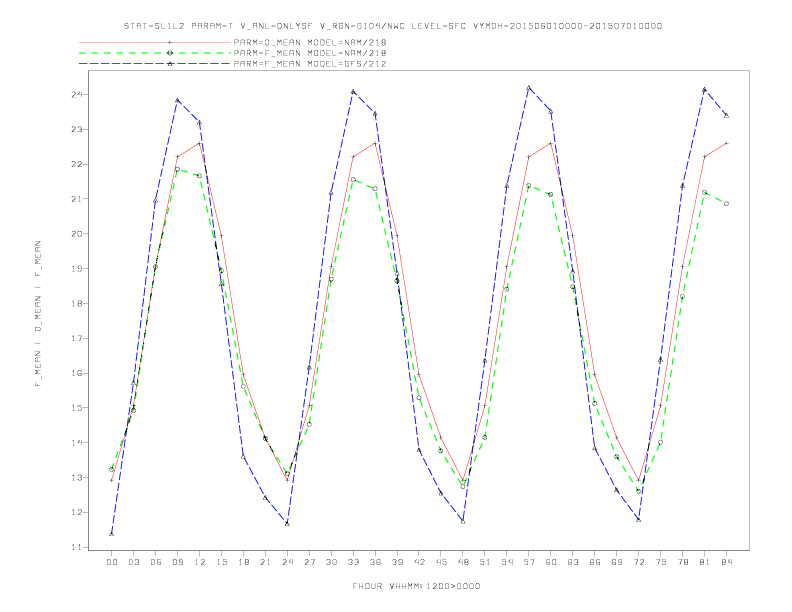Screen dimensions: 792x612
Task: Click y-axis tick label 16
Action: point(77,373)
